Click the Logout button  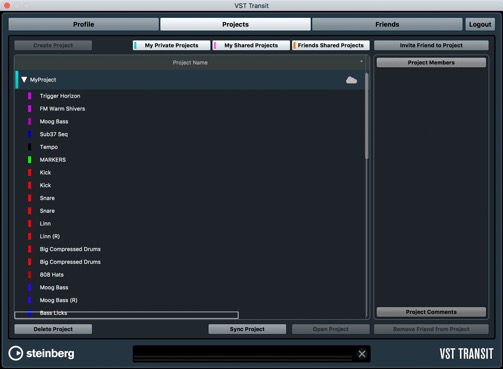(480, 24)
